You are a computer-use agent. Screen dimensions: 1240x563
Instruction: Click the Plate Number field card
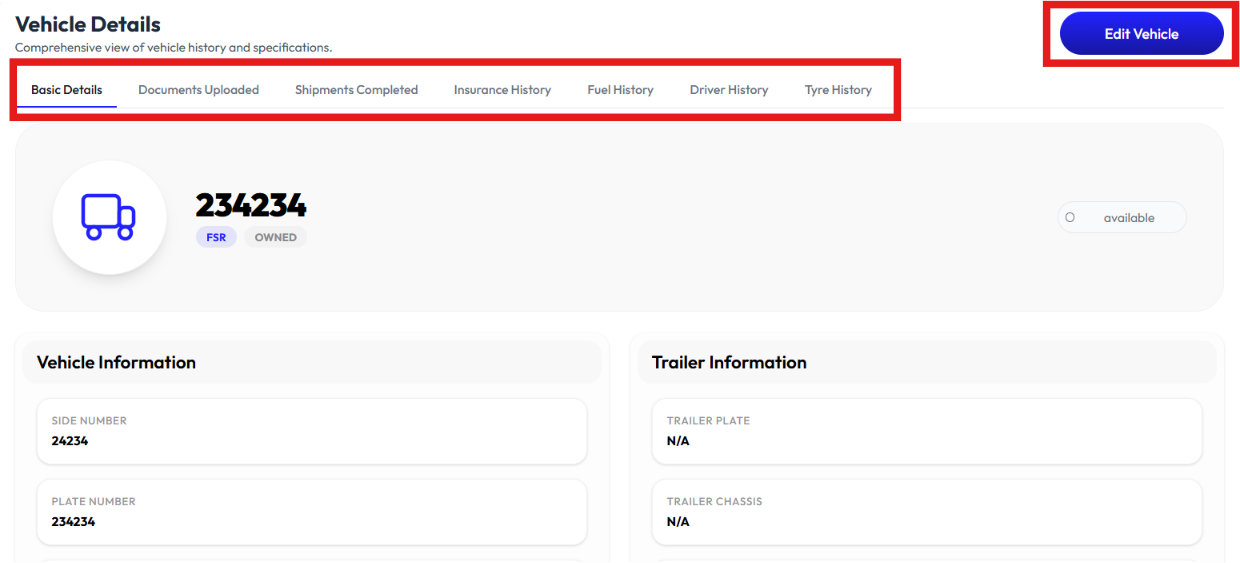pyautogui.click(x=312, y=512)
